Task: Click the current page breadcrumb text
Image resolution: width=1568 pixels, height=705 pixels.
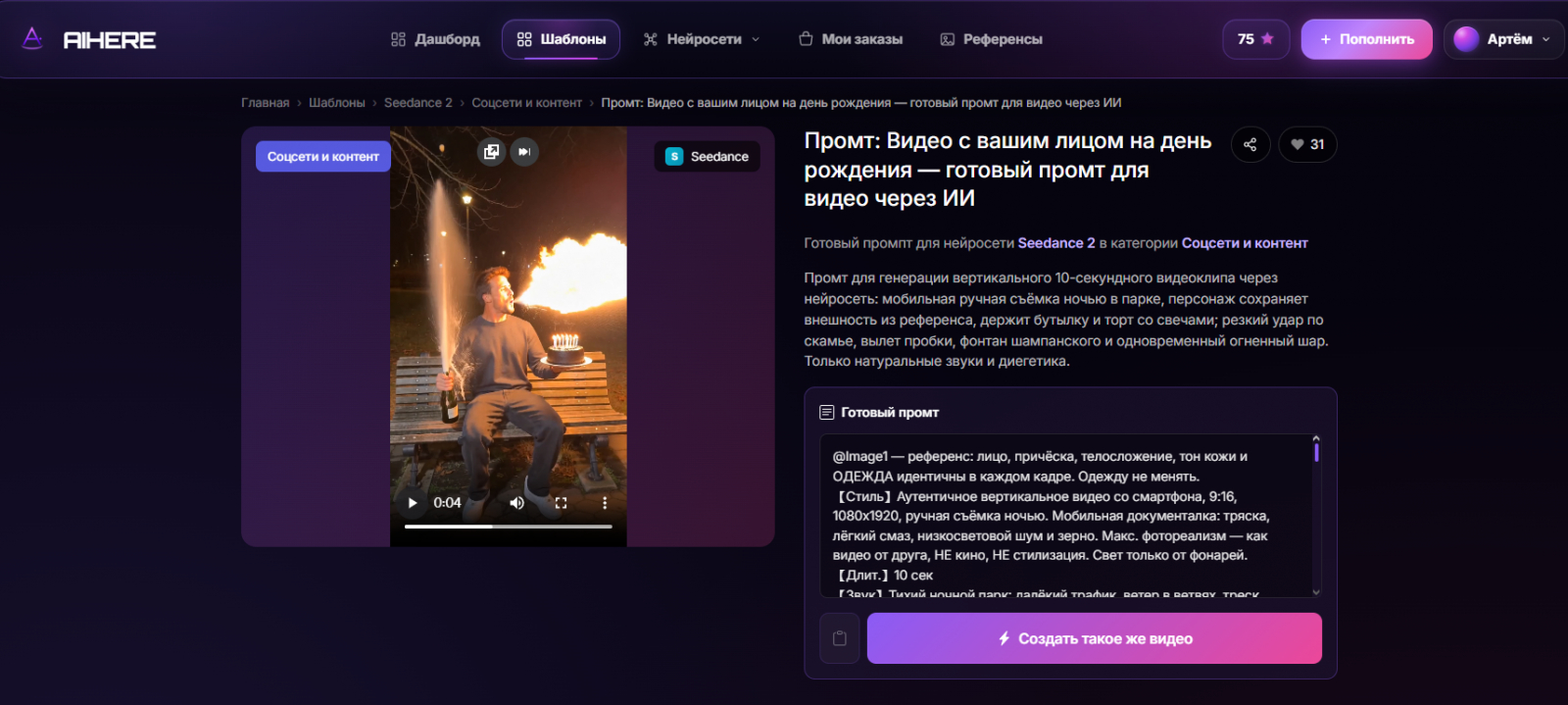Action: click(861, 103)
